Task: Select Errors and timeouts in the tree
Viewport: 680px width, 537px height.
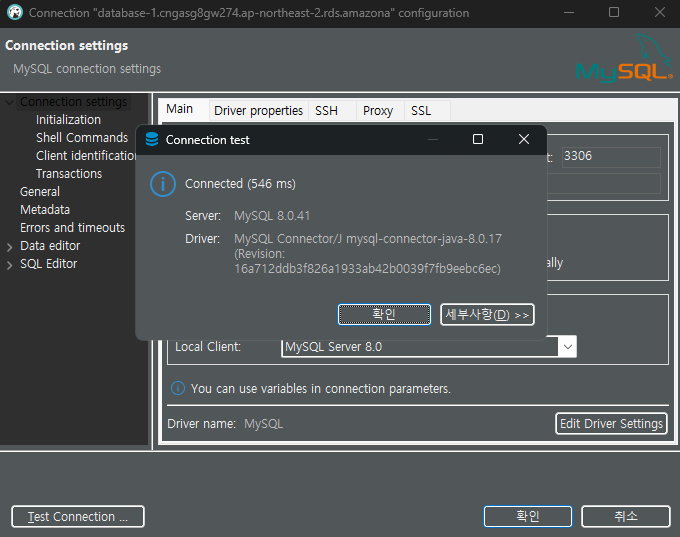Action: tap(72, 228)
